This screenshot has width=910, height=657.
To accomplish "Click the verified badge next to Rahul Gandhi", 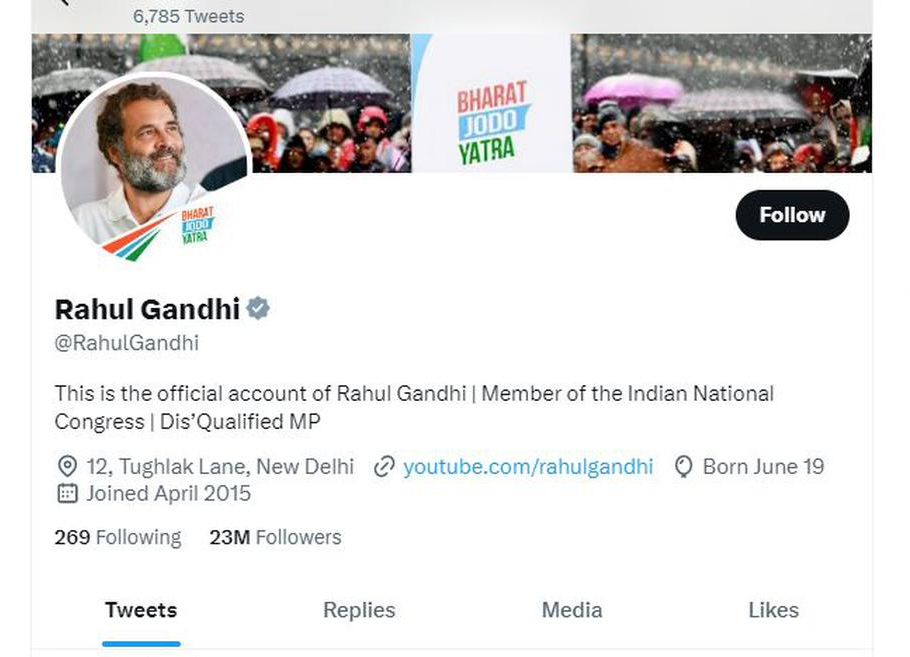I will pyautogui.click(x=258, y=308).
